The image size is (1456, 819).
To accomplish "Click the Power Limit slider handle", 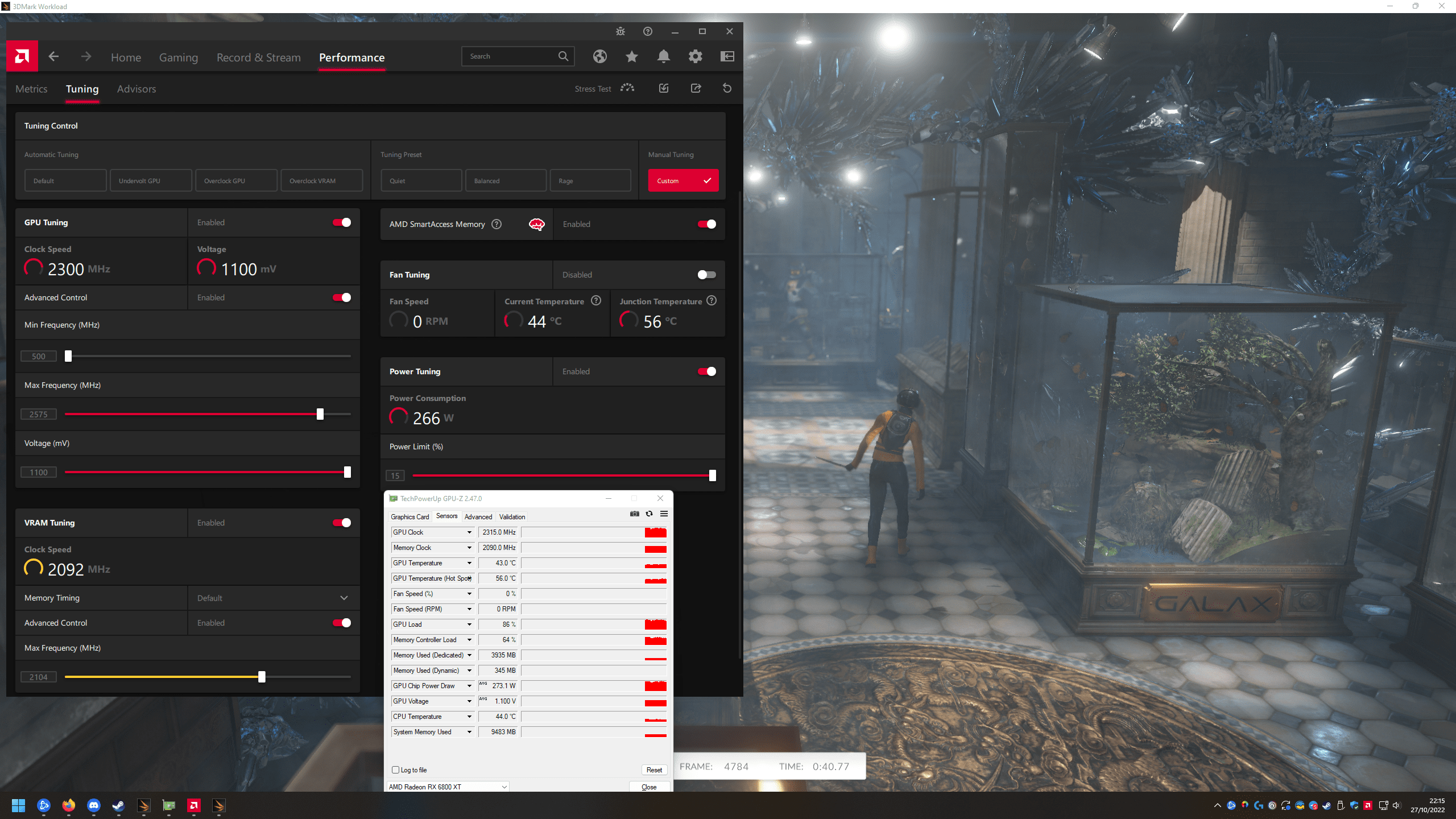I will [x=713, y=475].
